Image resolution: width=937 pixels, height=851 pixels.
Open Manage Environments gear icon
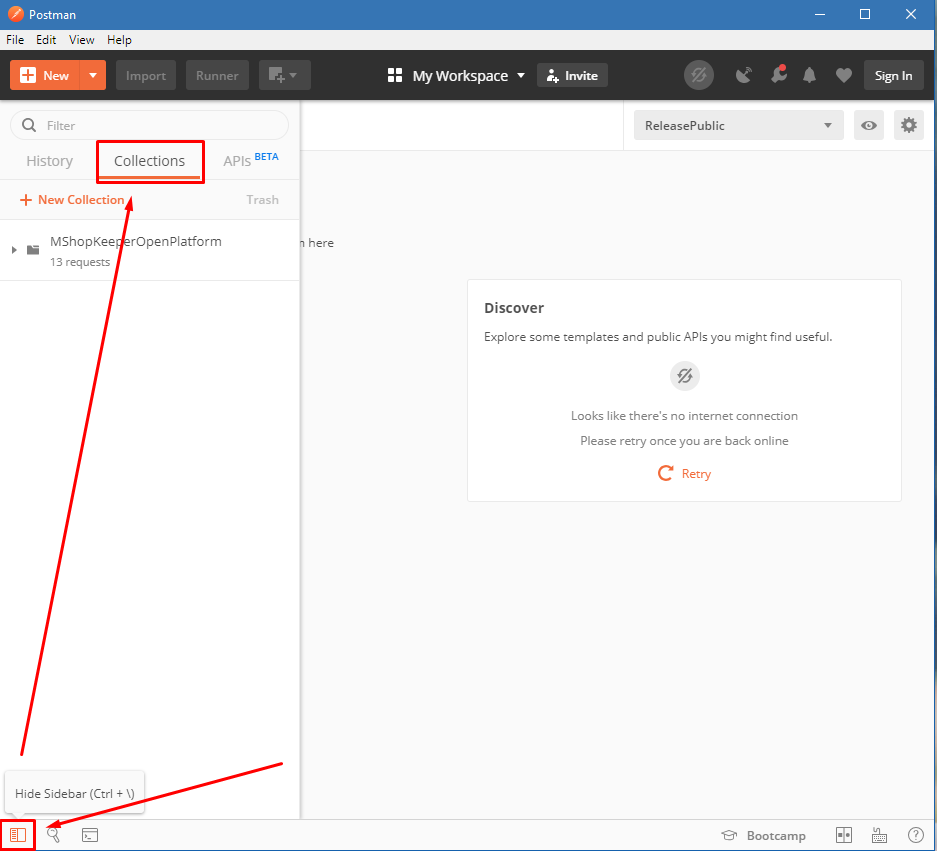pyautogui.click(x=908, y=125)
